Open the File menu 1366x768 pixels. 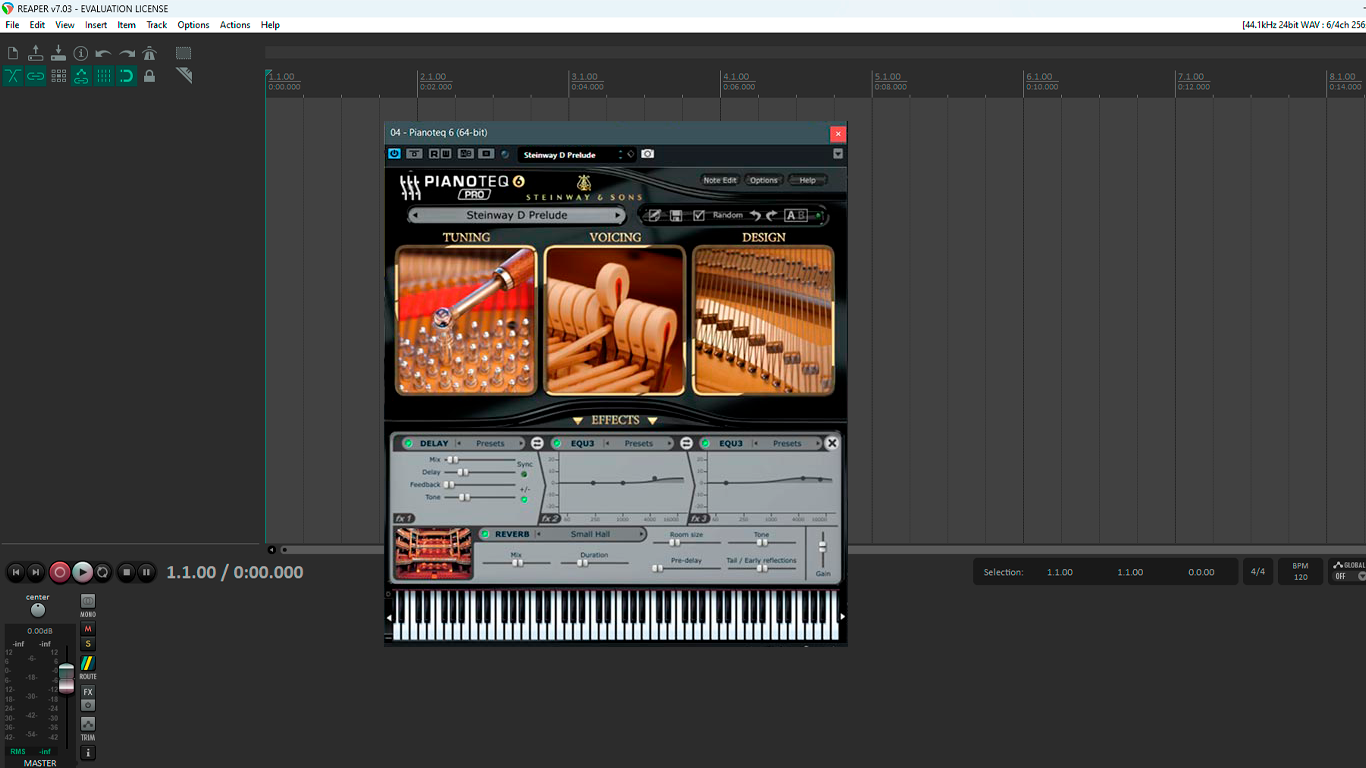click(x=12, y=25)
